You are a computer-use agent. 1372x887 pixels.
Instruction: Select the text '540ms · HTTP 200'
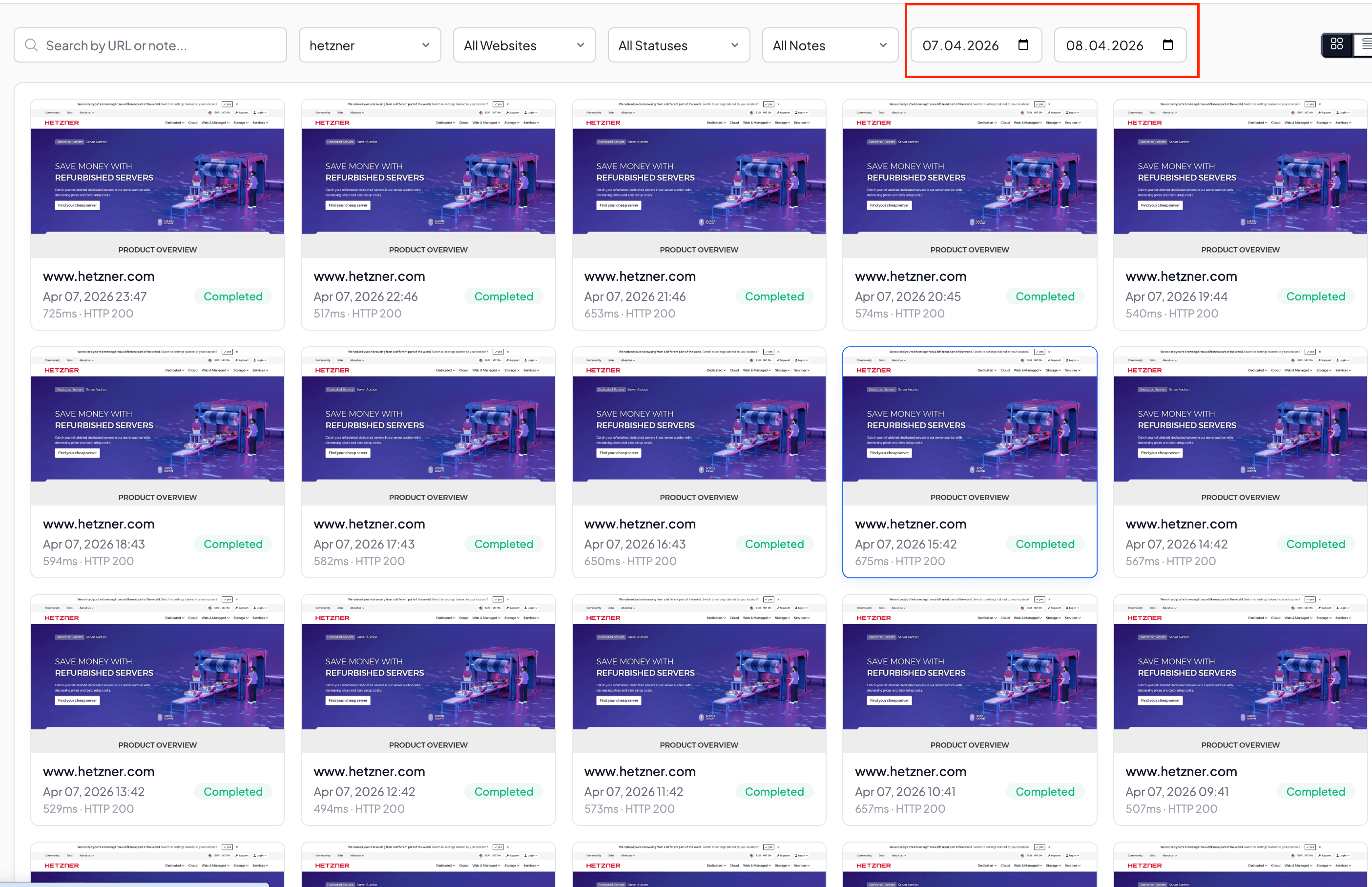point(1172,313)
